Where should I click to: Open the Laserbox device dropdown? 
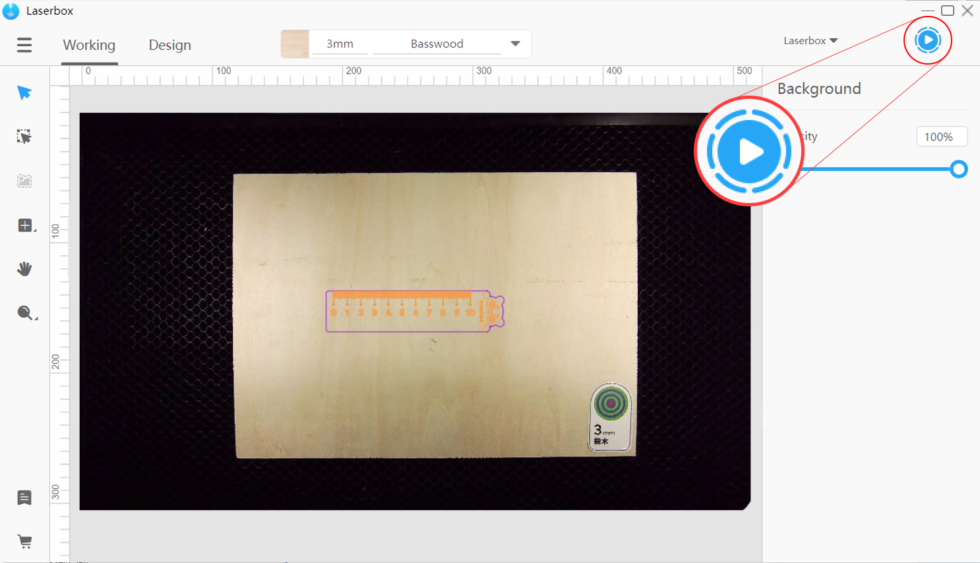click(x=810, y=41)
